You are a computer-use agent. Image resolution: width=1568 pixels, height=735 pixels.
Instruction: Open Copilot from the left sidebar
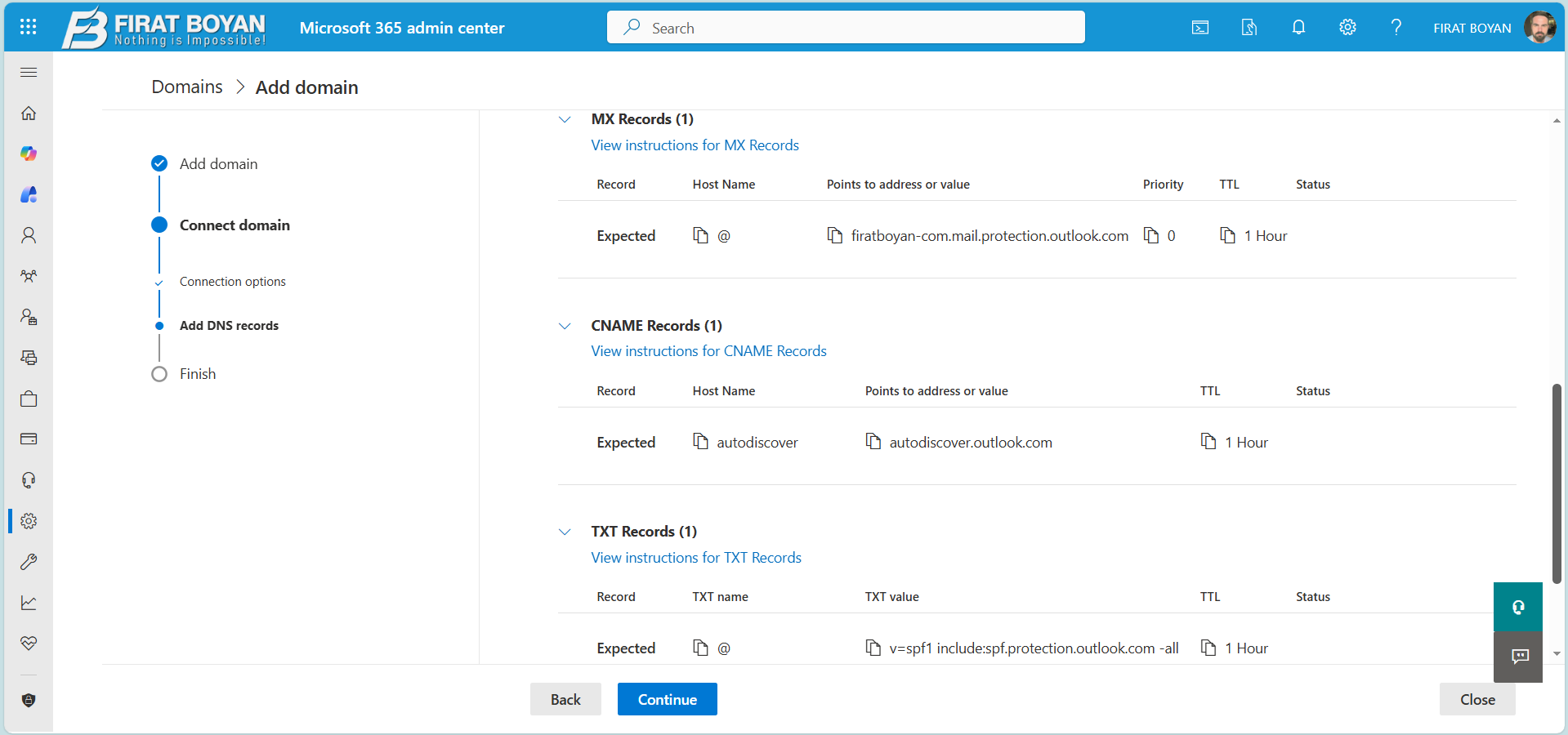pyautogui.click(x=28, y=154)
